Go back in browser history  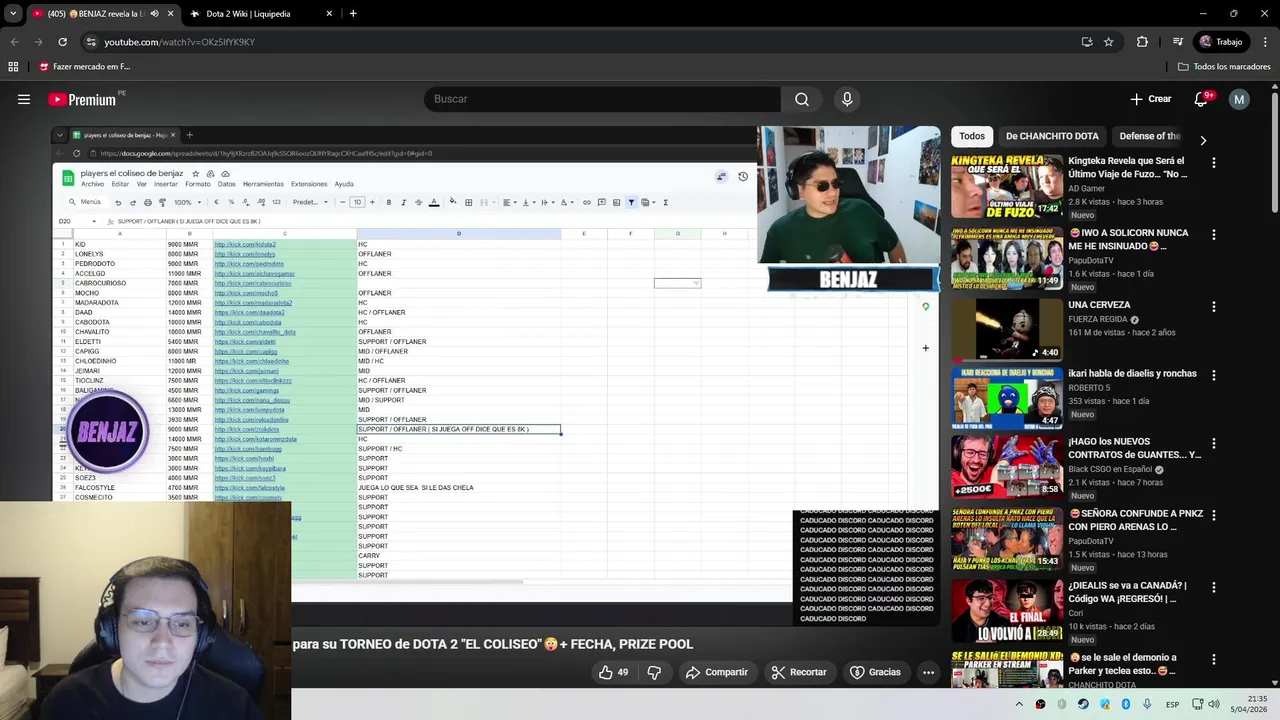14,42
